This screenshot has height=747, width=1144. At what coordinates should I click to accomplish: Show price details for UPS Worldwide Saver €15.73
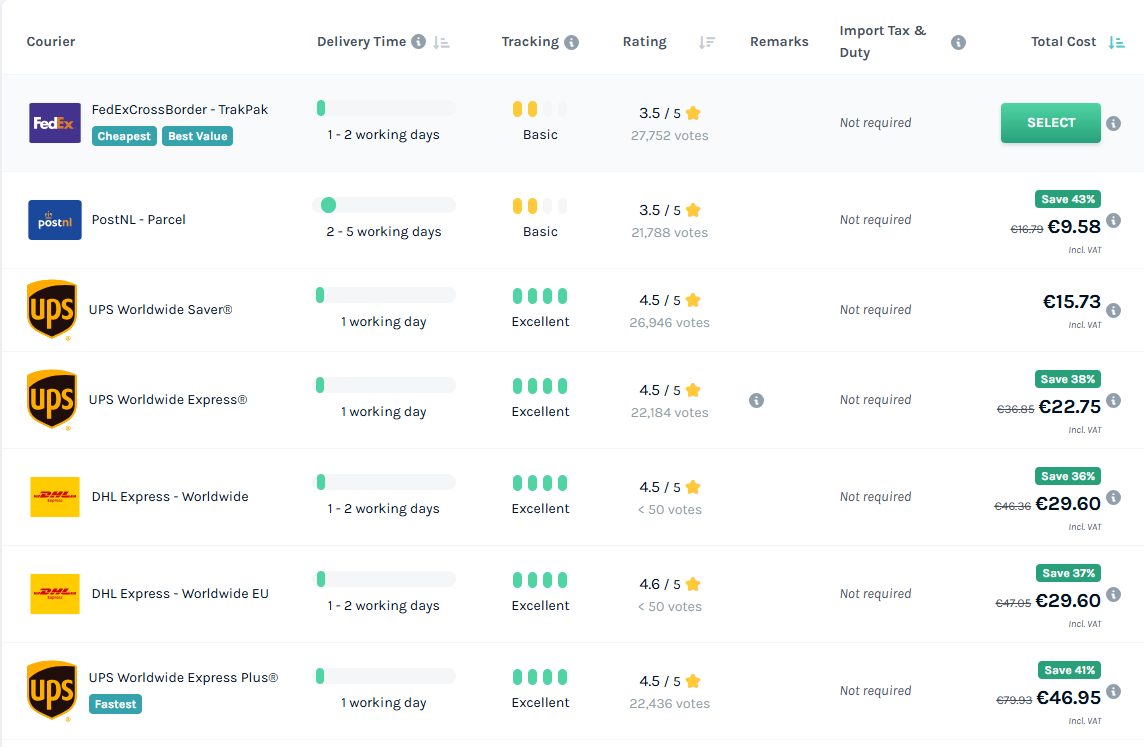[x=1113, y=310]
